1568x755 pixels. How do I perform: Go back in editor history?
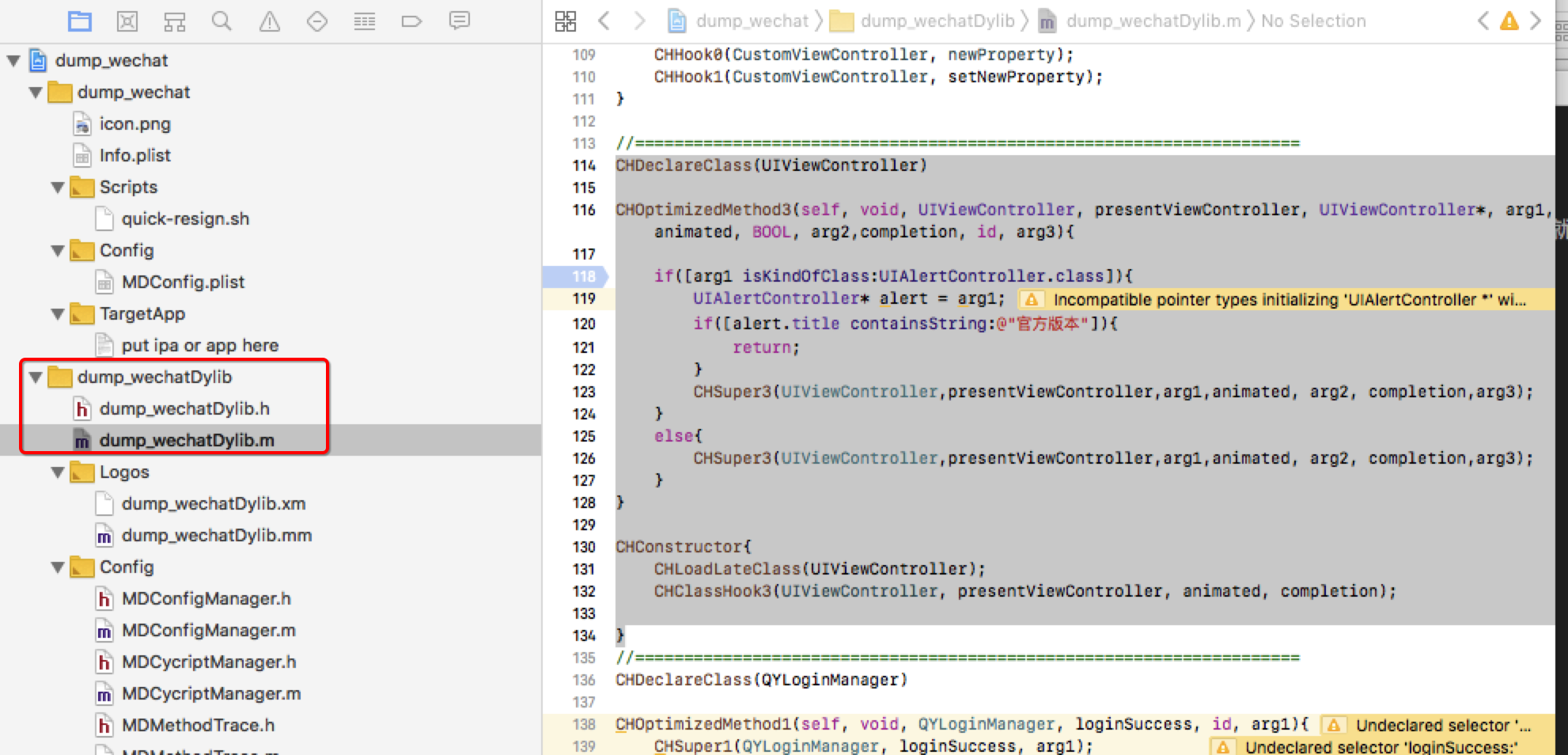[604, 21]
